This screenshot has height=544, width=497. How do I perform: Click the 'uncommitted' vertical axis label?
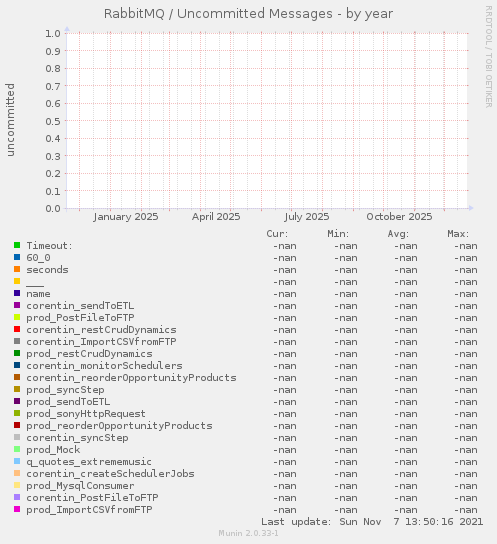tap(10, 120)
